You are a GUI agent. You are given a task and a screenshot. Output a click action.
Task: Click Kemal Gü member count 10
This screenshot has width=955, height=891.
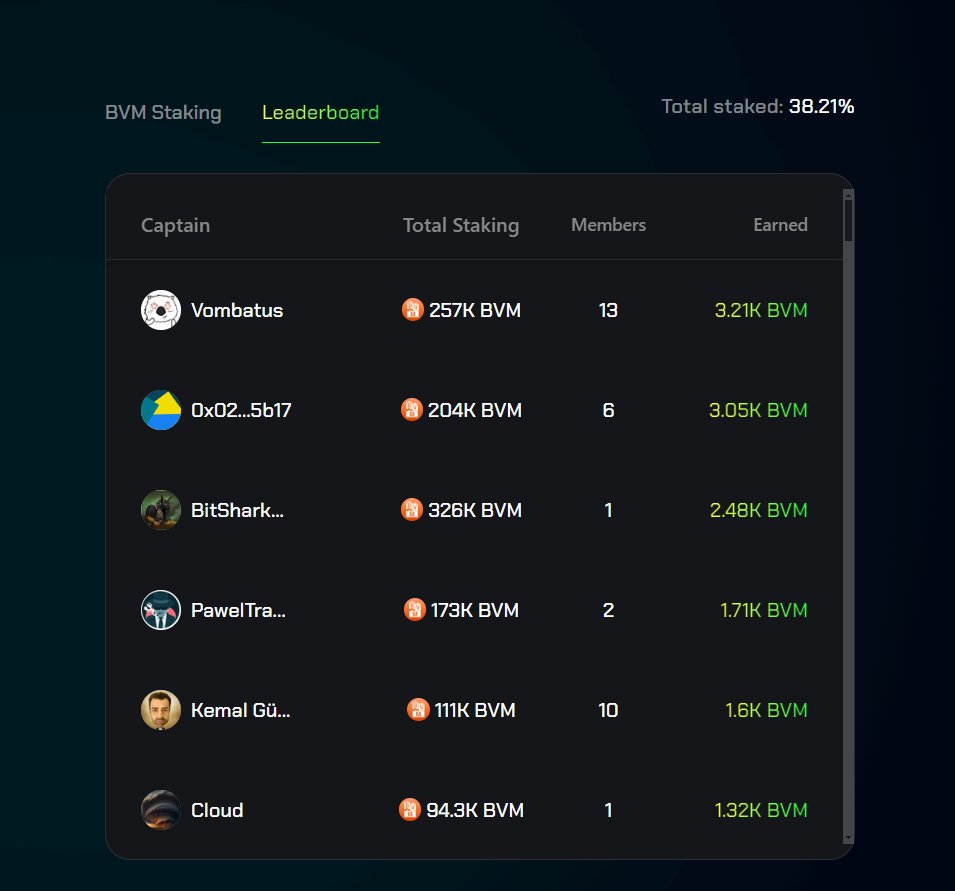(x=608, y=710)
